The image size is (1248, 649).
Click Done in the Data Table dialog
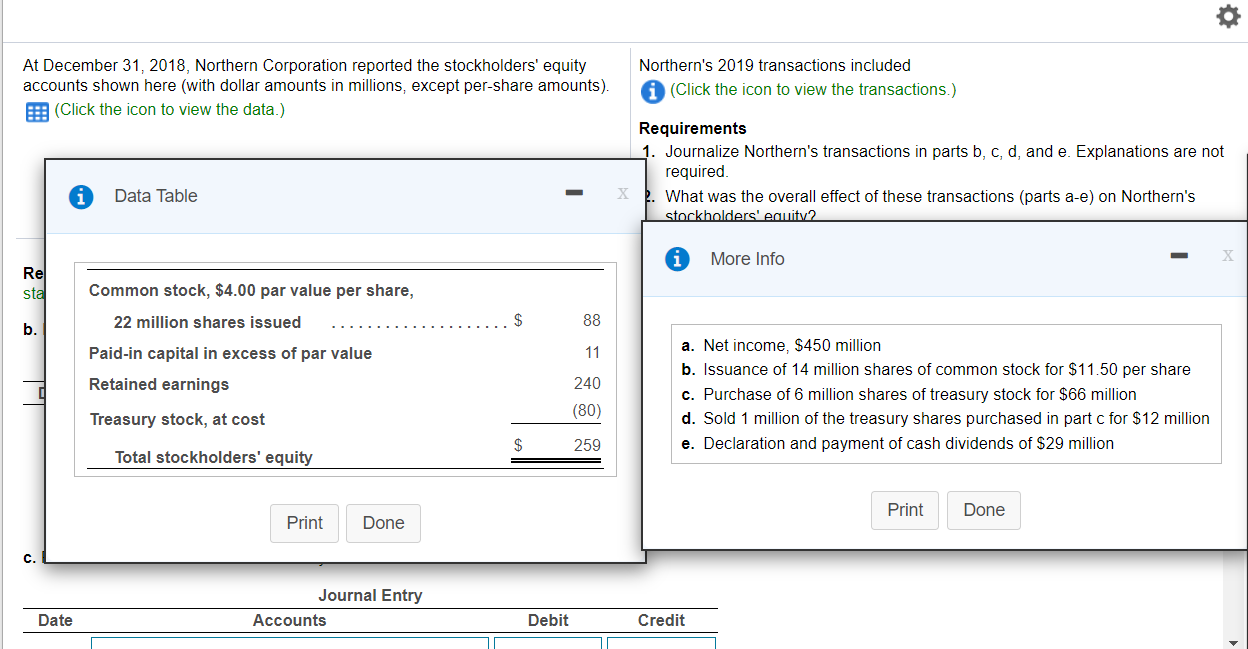point(383,523)
